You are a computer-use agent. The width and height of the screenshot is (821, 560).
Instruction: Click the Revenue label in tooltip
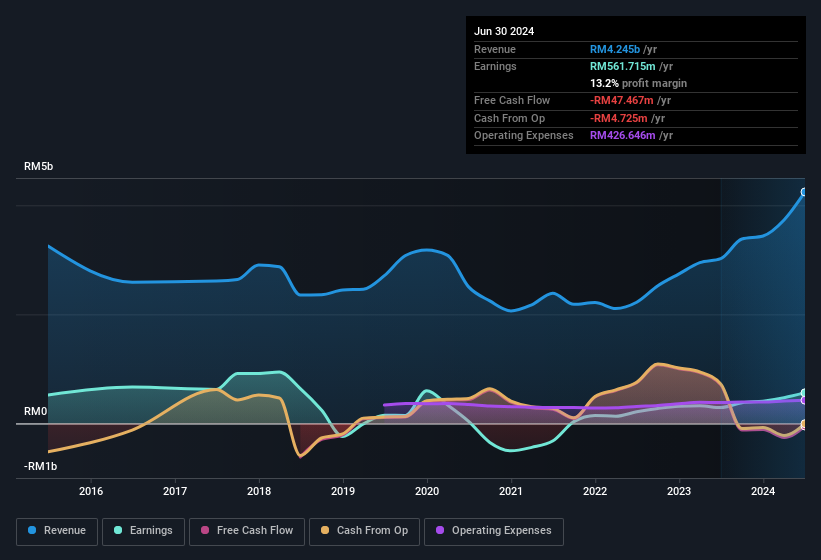click(x=495, y=49)
